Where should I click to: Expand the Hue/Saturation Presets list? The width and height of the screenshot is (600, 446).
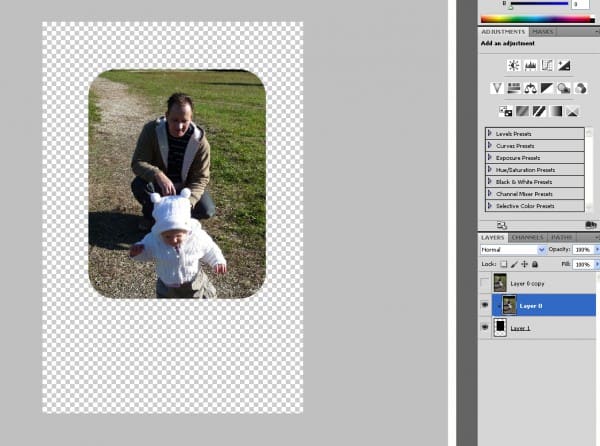point(490,169)
